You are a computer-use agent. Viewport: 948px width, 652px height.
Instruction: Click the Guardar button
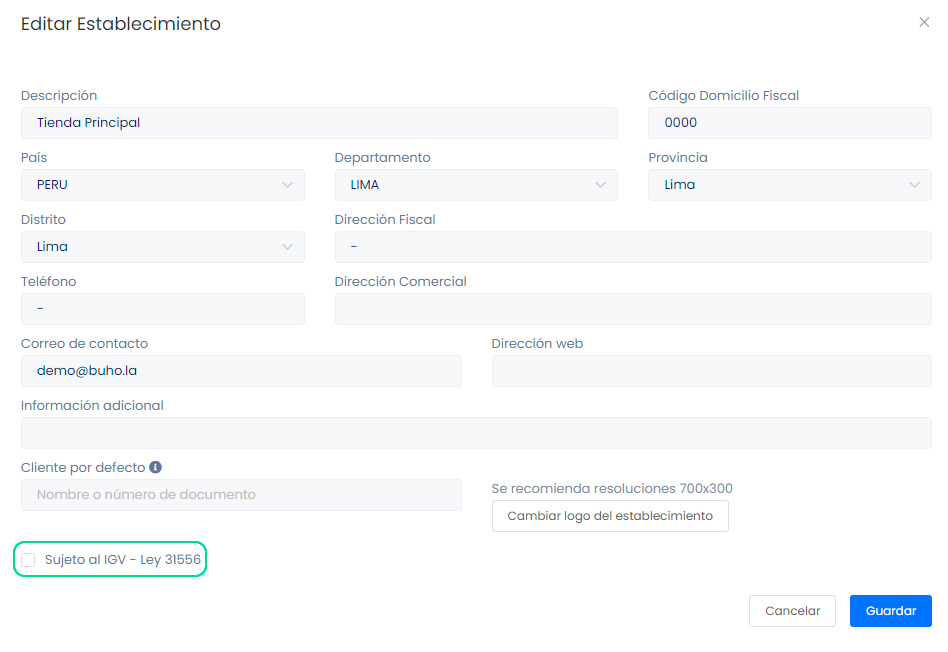(890, 611)
